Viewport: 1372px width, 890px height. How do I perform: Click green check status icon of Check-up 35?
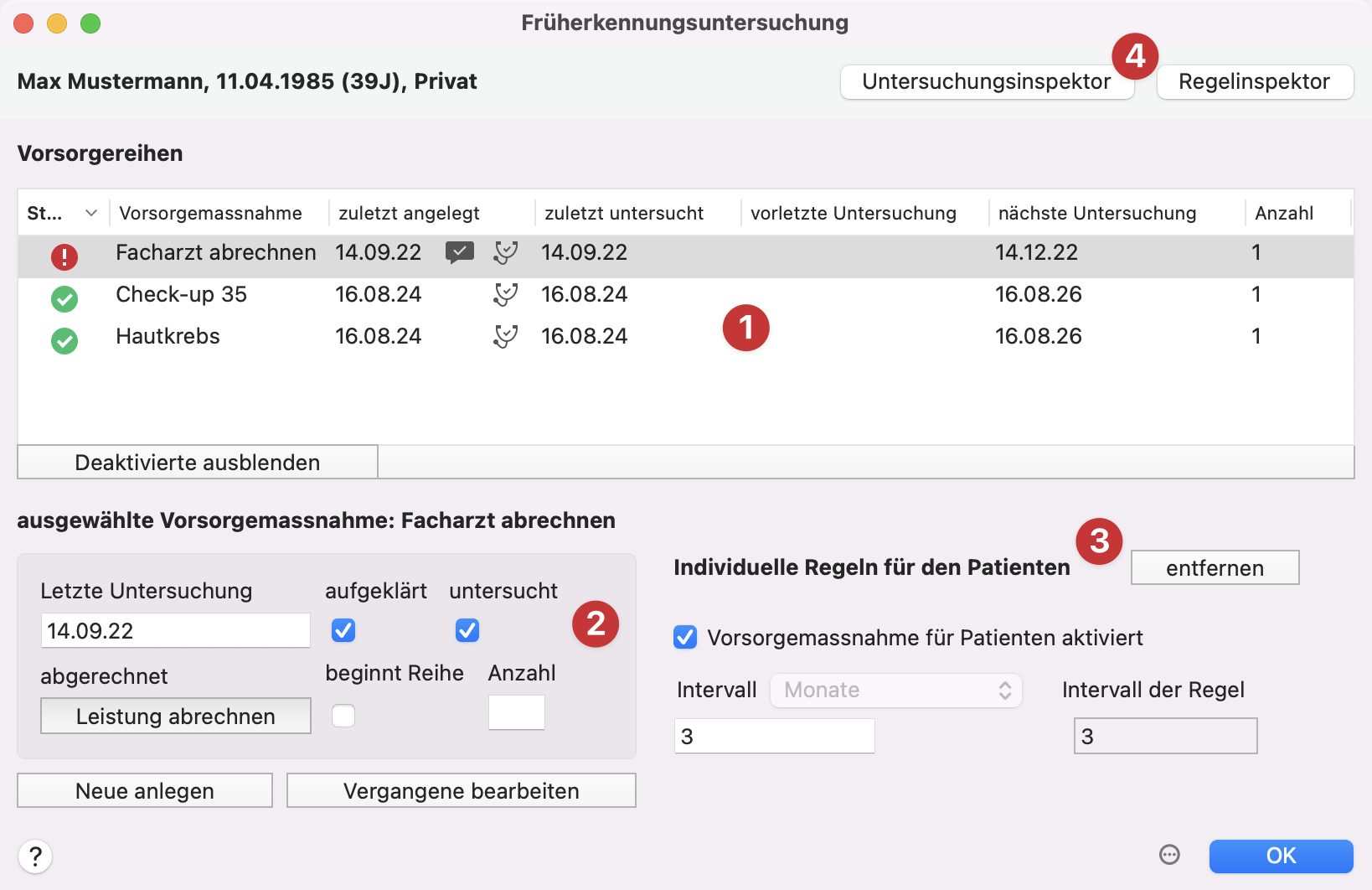[64, 298]
